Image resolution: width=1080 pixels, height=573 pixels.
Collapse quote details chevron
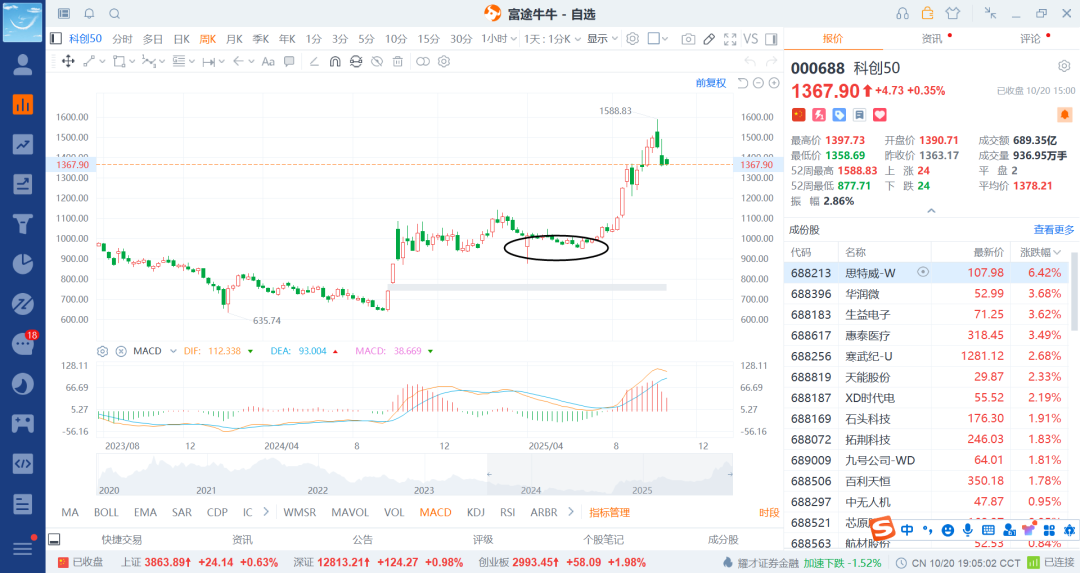click(931, 211)
